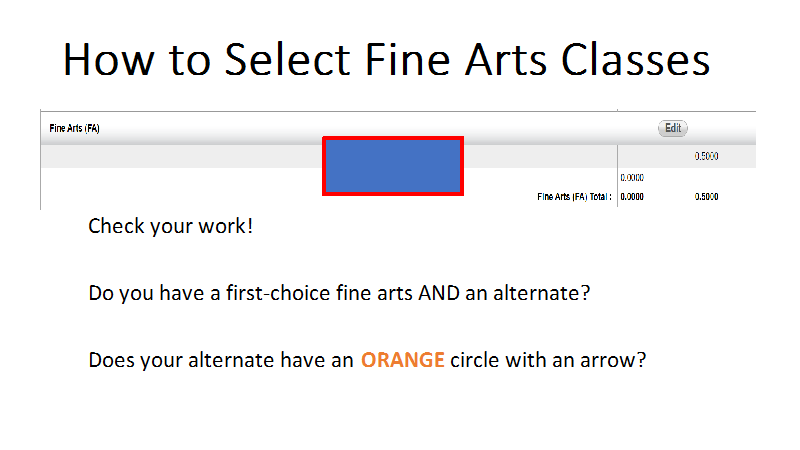Click the words 'Fine Arts' in the title
Screen dimensions: 800x450
[x=456, y=60]
